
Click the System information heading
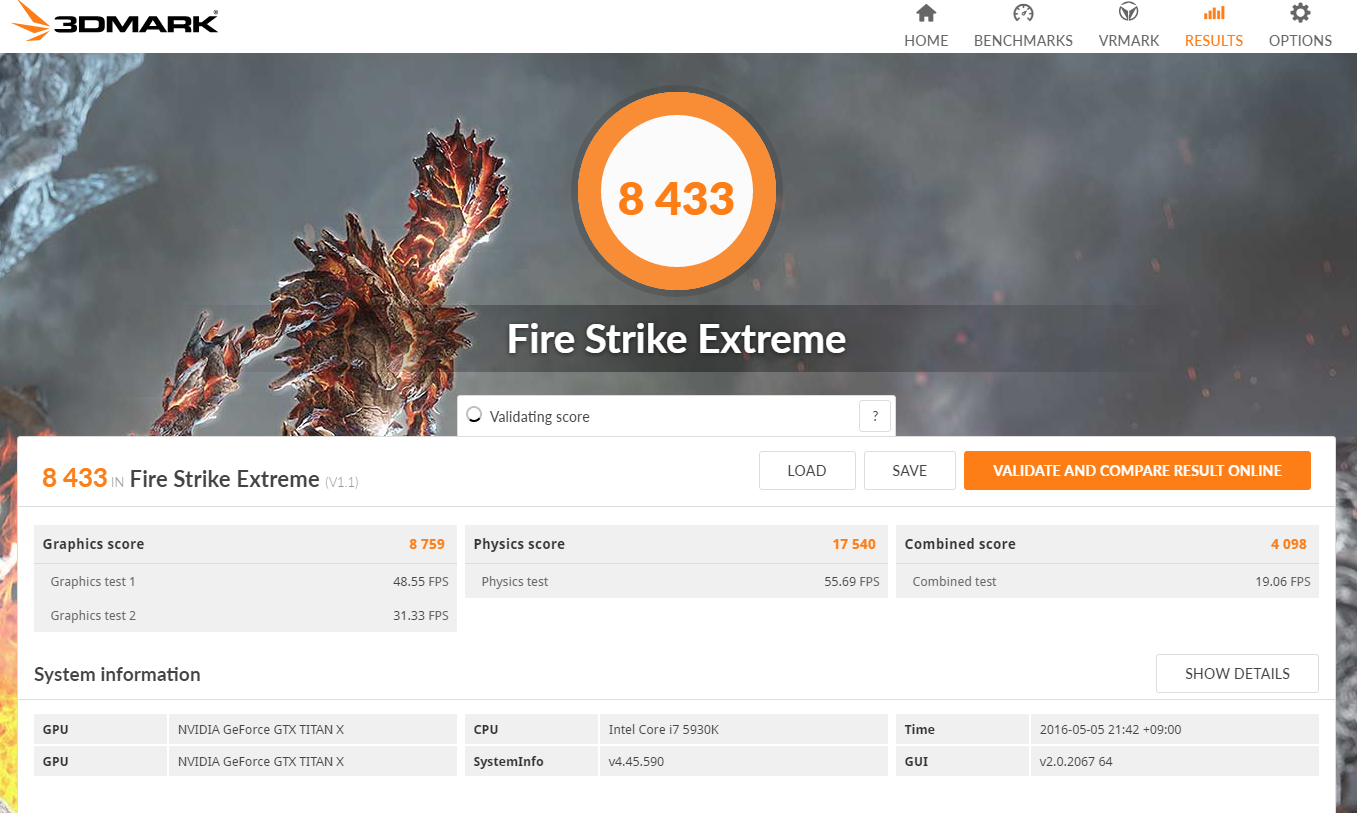pos(117,675)
